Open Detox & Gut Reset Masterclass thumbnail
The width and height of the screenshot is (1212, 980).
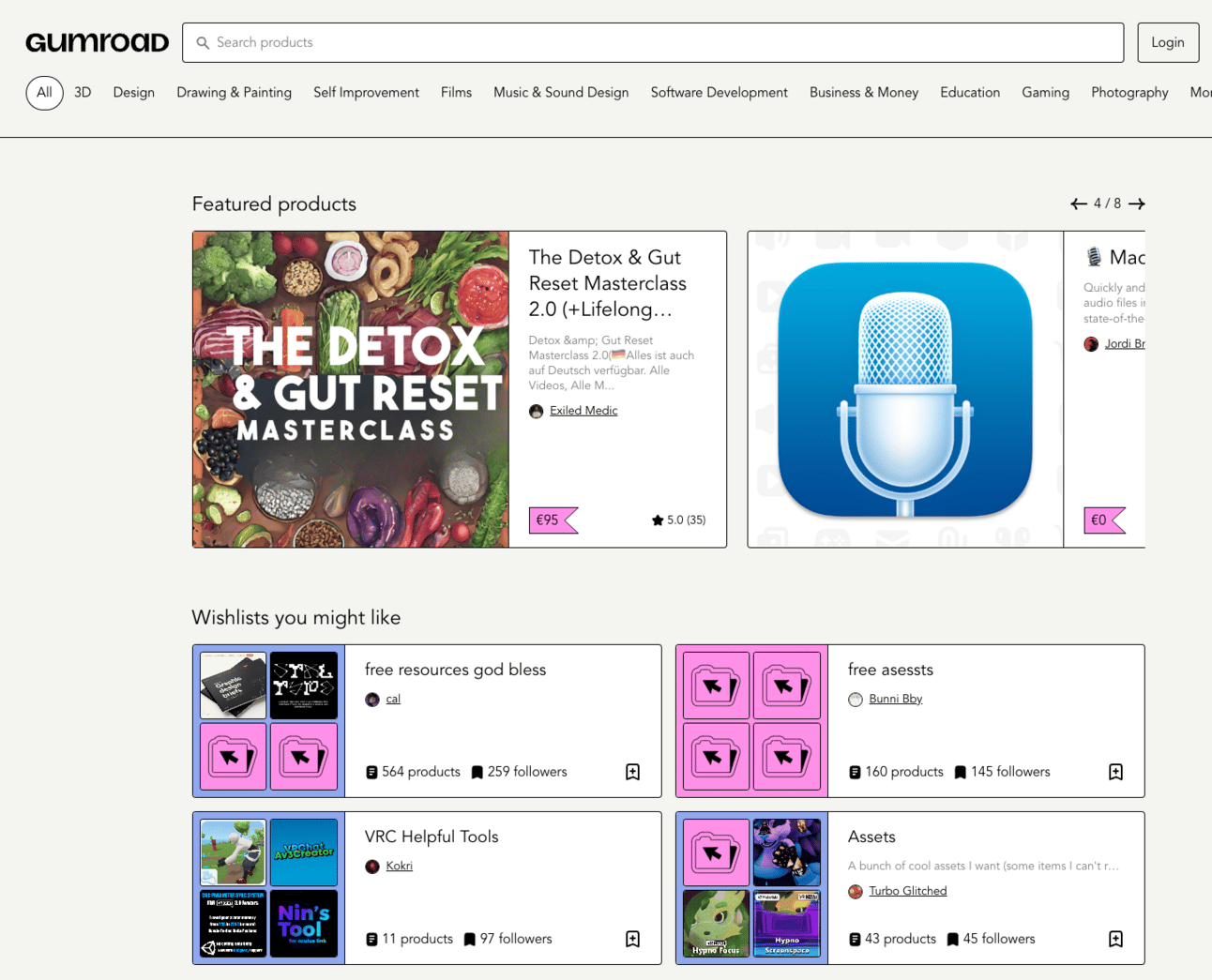351,389
